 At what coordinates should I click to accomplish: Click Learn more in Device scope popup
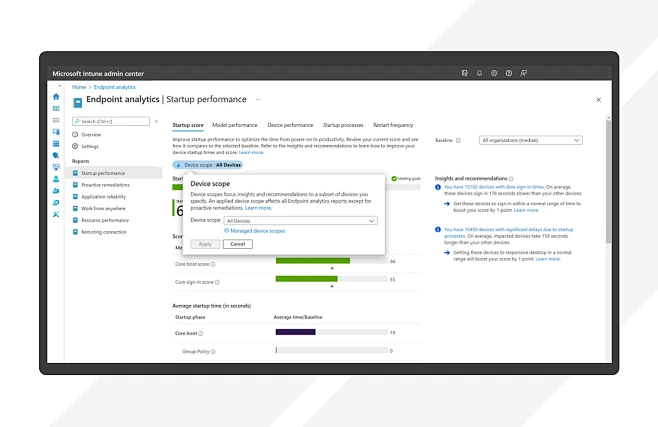(258, 208)
